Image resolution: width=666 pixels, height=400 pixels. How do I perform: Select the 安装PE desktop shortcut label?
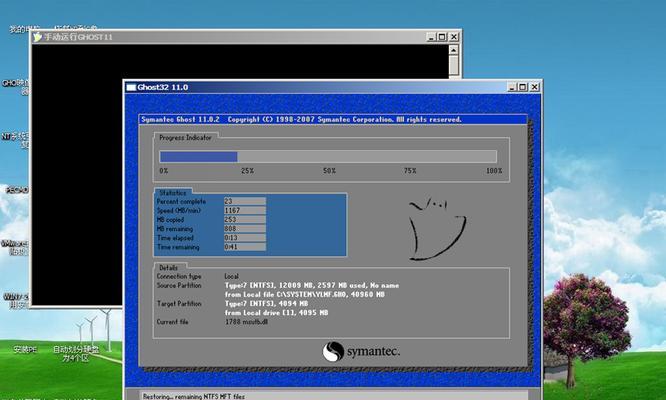25,349
